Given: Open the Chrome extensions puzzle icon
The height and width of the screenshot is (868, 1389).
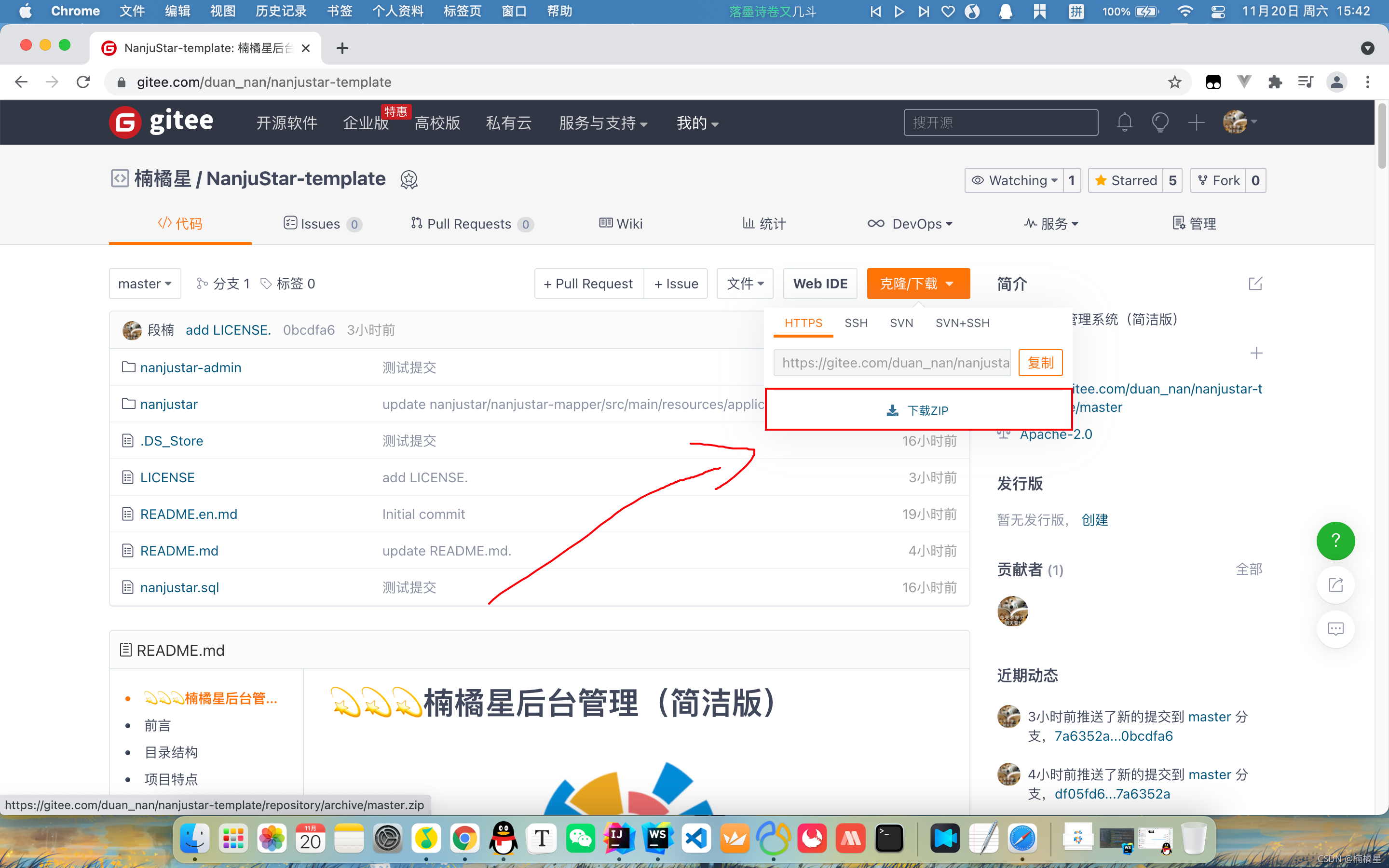Looking at the screenshot, I should pyautogui.click(x=1275, y=82).
